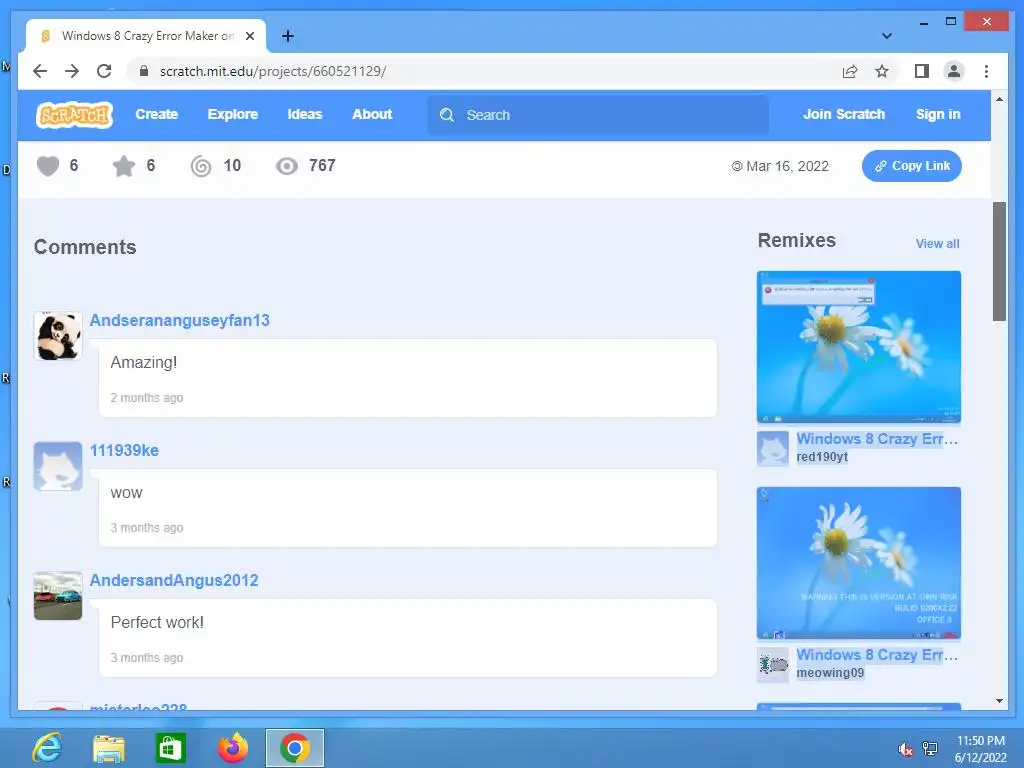The width and height of the screenshot is (1024, 768).
Task: Click AndersandAngus2012's cars avatar
Action: [58, 596]
